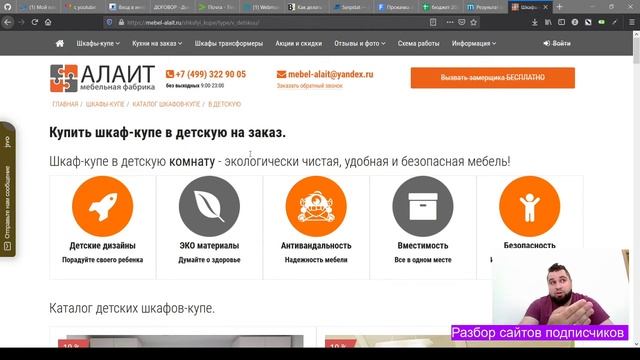Viewport: 640px width, 360px height.
Task: Open the Отправьте нам сообщение side widget
Action: click(x=8, y=189)
